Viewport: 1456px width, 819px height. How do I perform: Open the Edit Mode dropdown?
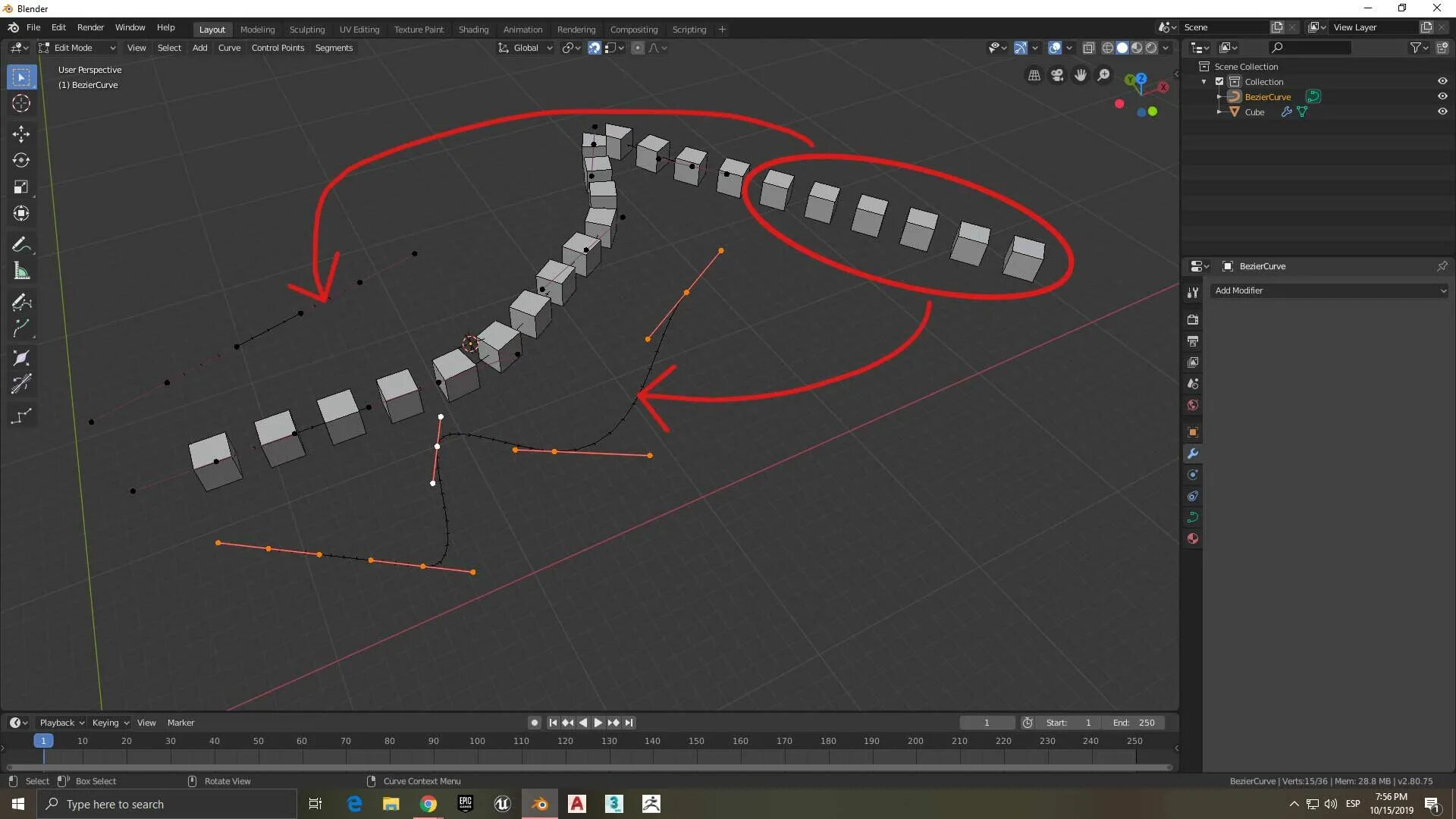point(77,48)
